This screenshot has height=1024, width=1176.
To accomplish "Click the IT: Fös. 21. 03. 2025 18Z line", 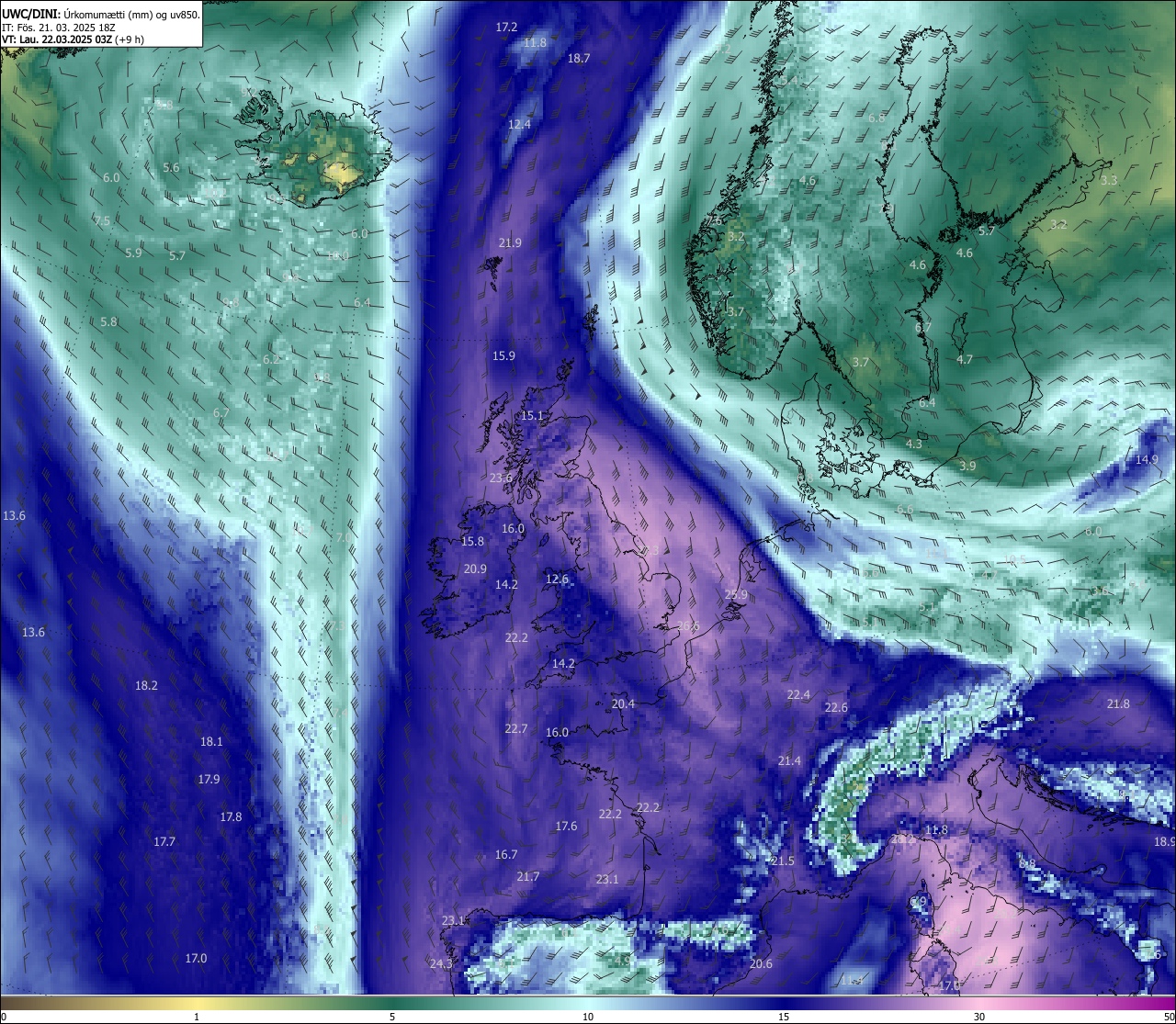I will 59,28.
